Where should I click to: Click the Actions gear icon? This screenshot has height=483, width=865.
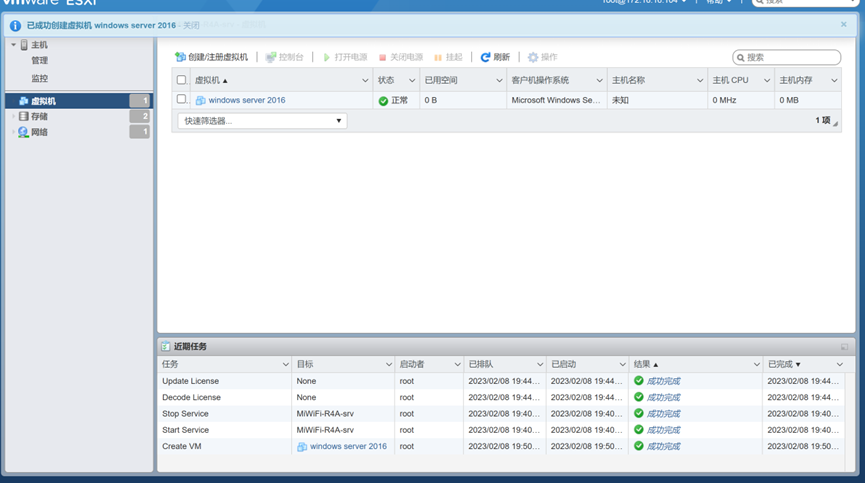533,57
